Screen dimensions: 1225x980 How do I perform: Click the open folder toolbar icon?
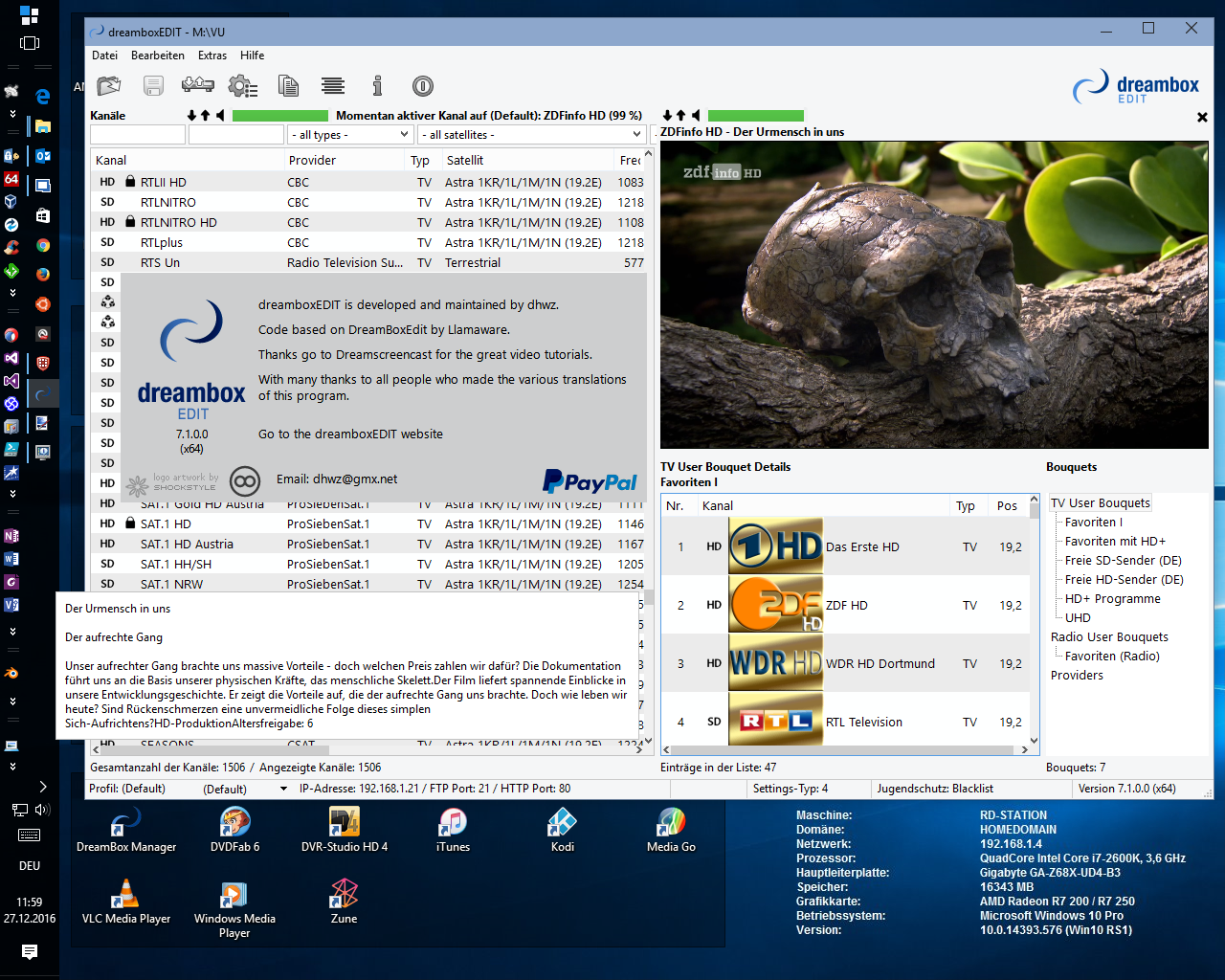(109, 86)
